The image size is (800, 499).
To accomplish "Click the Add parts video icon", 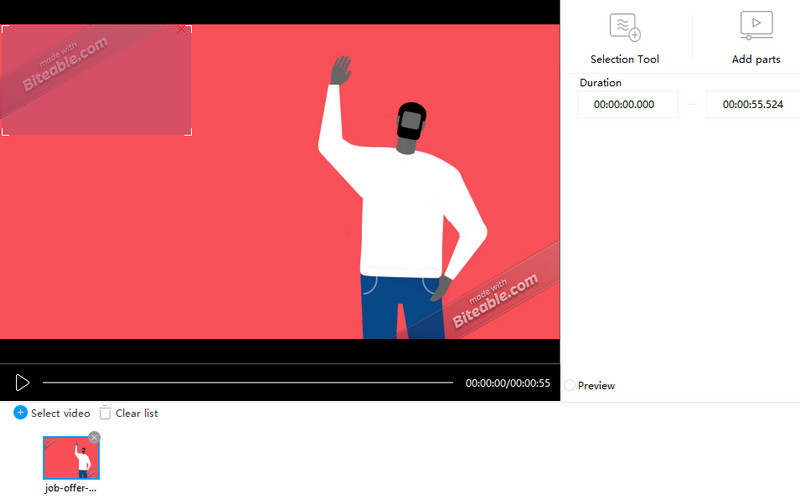I will [755, 26].
